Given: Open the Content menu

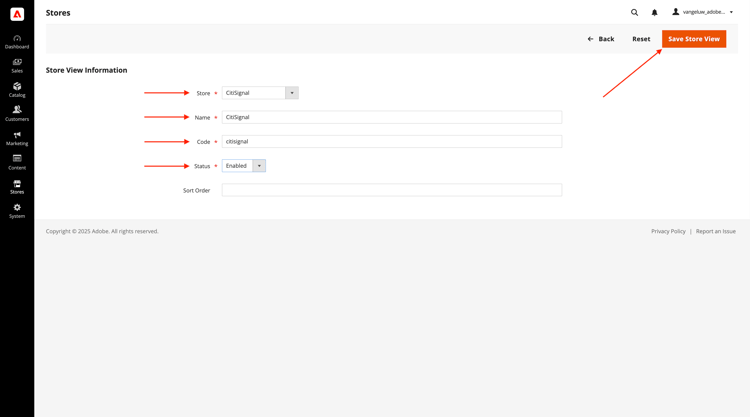Looking at the screenshot, I should (x=17, y=163).
